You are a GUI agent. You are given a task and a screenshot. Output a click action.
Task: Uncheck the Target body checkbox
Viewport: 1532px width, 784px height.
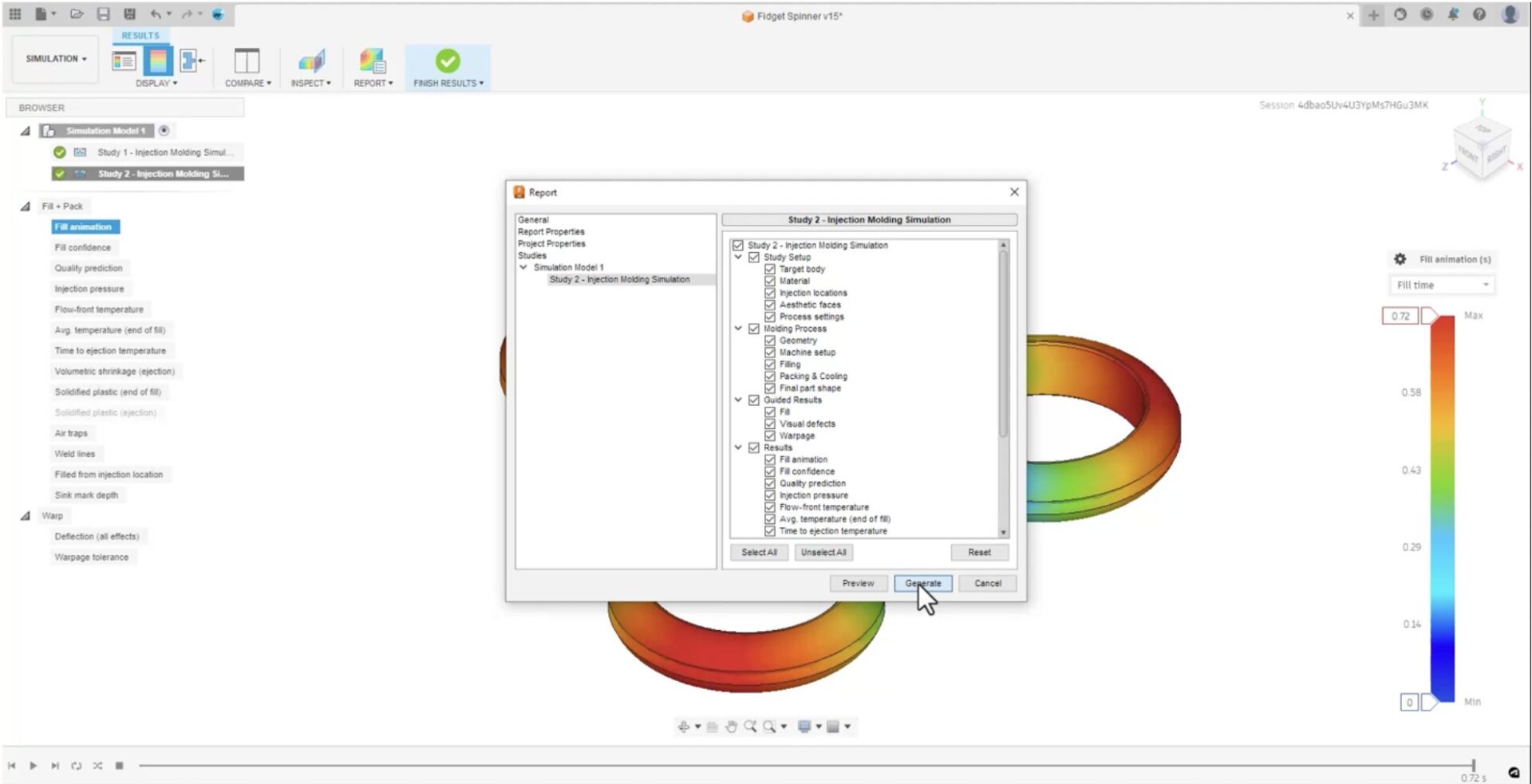coord(770,269)
